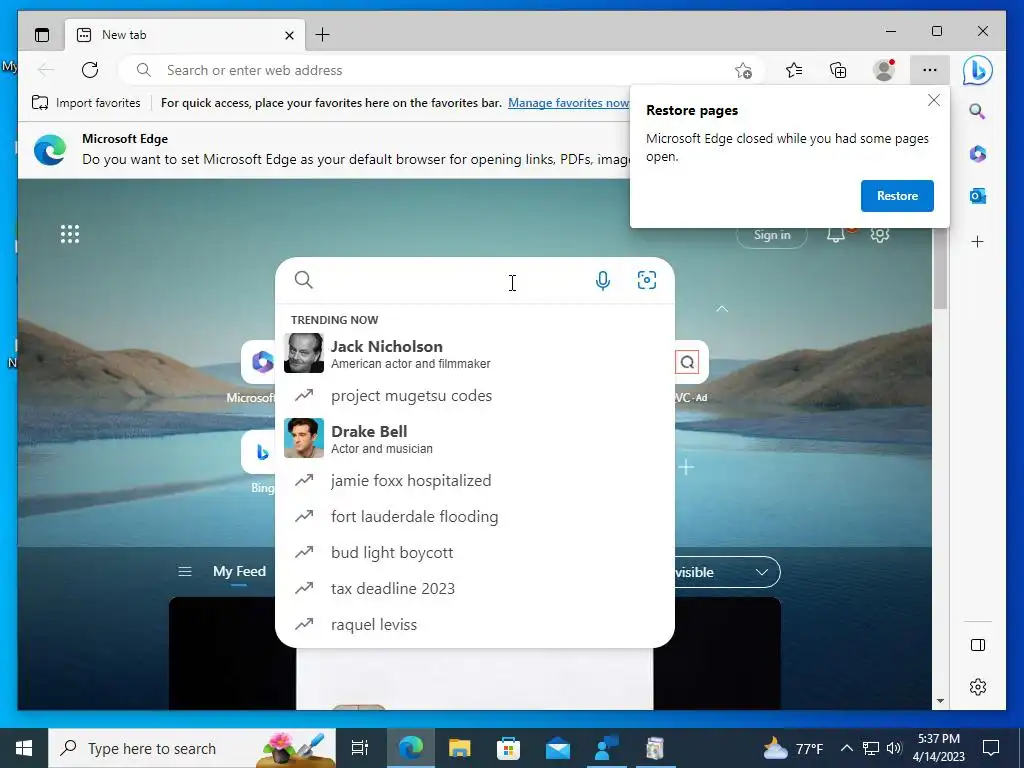Click the Restore button
Screen dimensions: 1024x768
[x=897, y=196]
